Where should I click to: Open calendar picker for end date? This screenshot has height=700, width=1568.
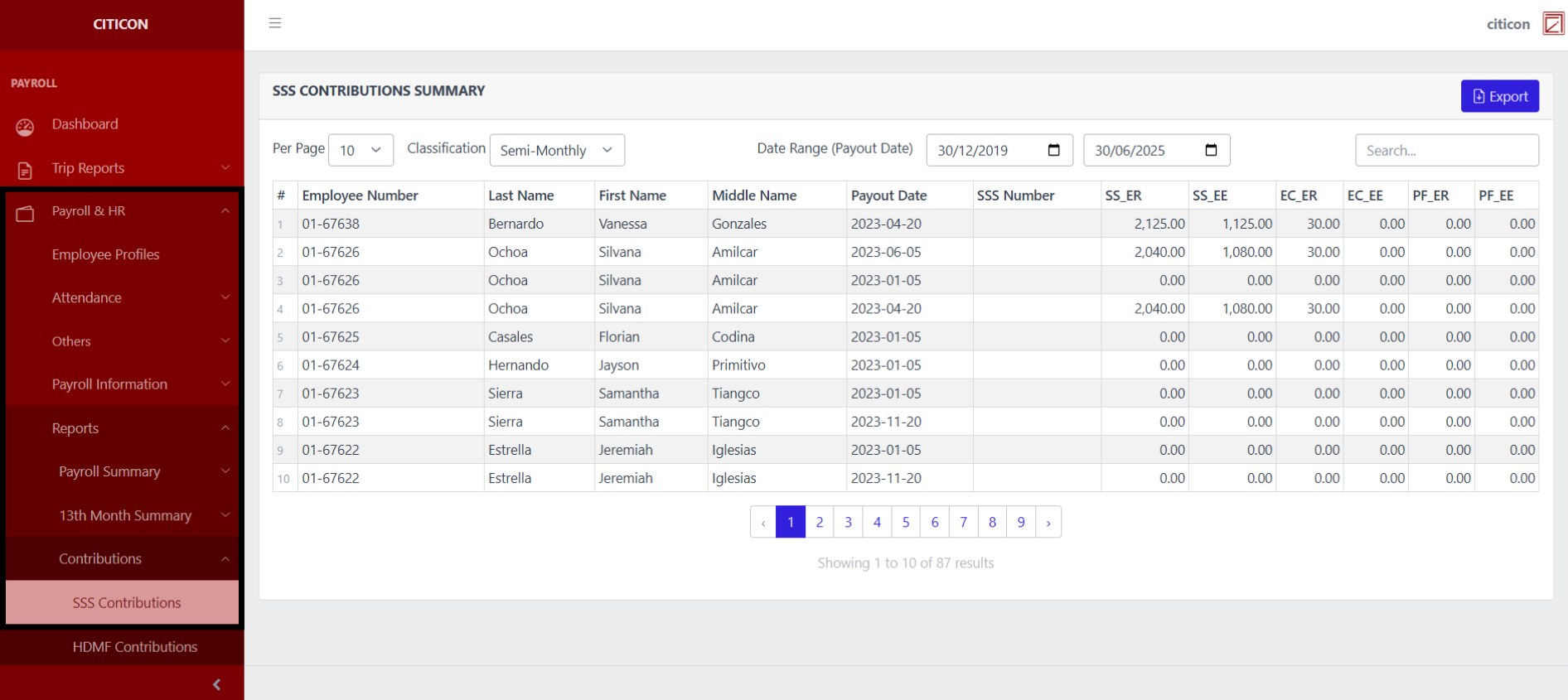click(1211, 150)
